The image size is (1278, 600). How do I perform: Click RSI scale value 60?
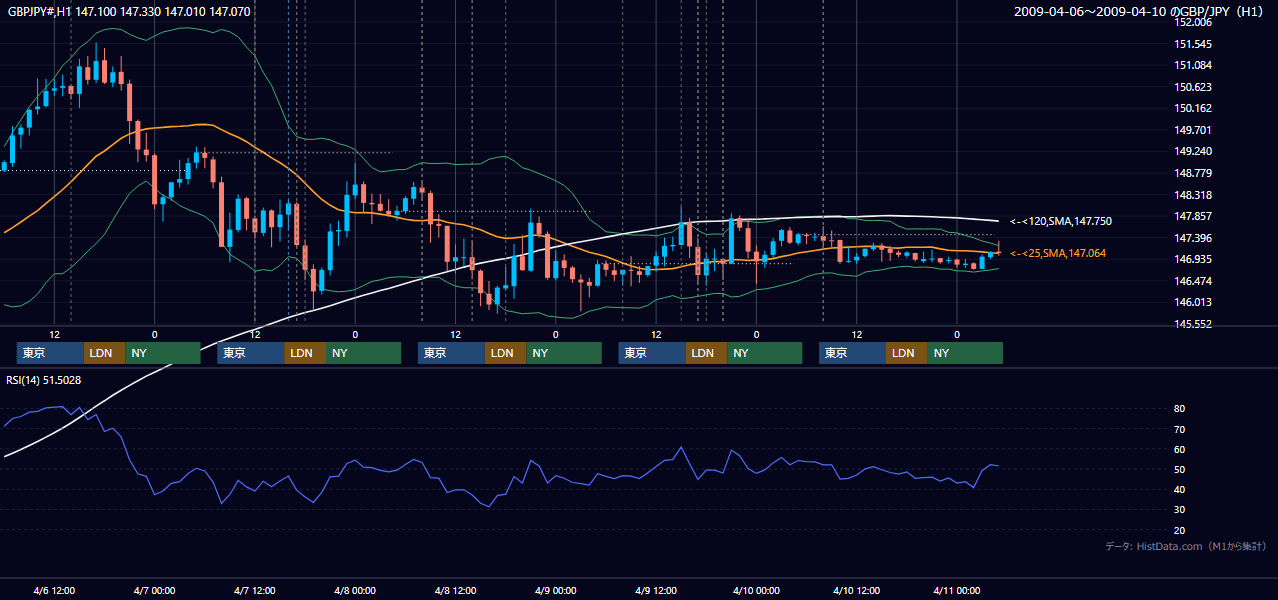(x=1180, y=449)
